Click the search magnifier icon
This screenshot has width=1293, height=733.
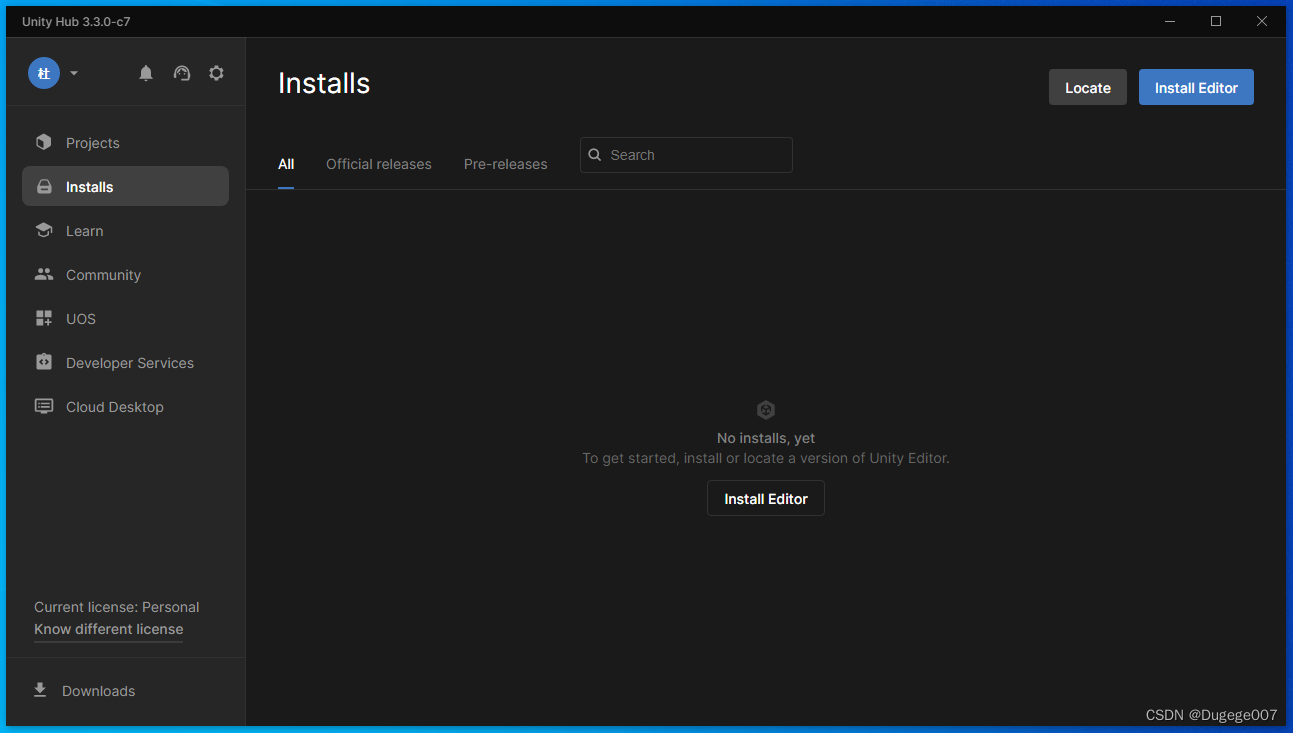tap(595, 155)
